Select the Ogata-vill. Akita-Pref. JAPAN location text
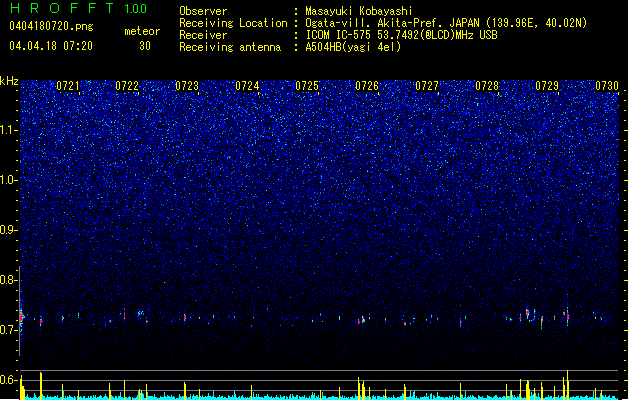Screen dimensions: 629x400 tap(446, 23)
